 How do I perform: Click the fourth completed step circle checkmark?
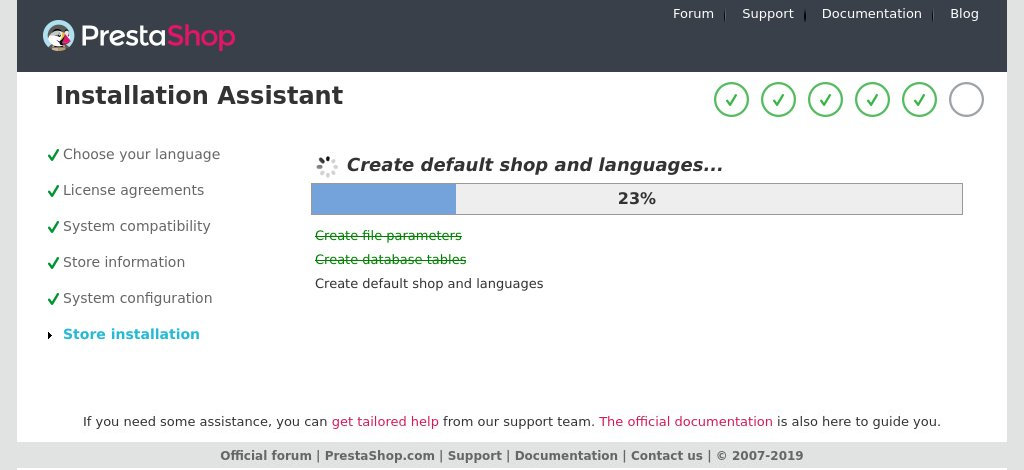click(x=872, y=100)
